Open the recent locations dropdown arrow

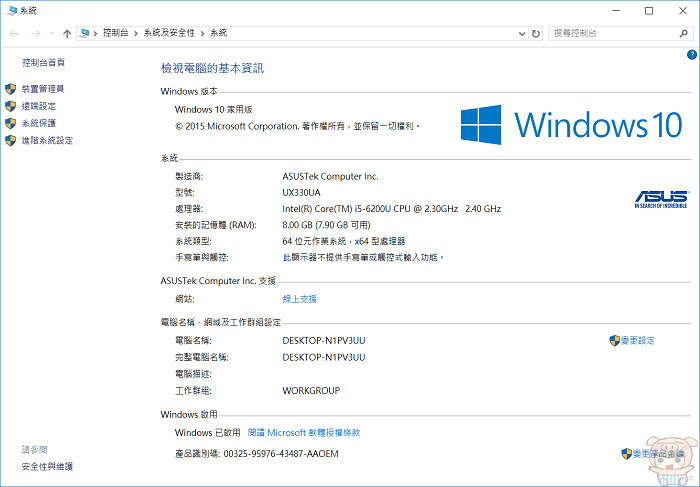[x=52, y=33]
